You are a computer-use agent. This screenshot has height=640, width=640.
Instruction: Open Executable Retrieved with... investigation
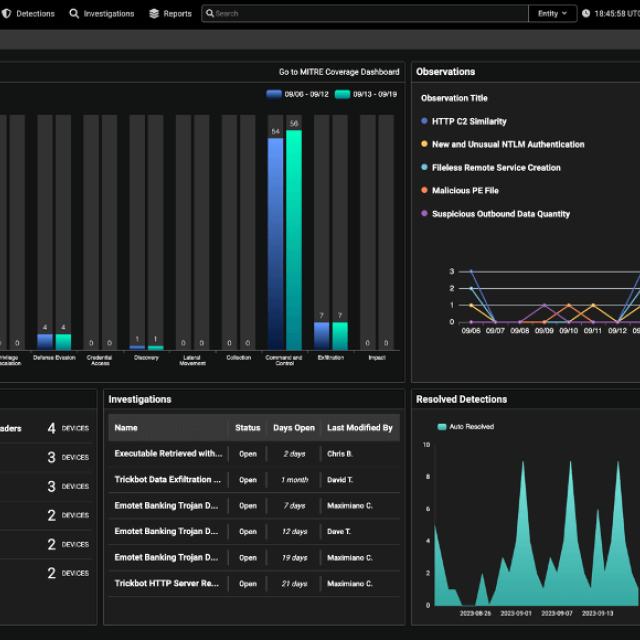pos(169,453)
